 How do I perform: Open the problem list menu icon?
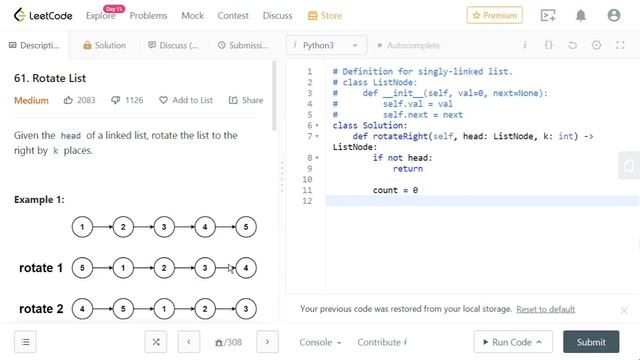25,342
